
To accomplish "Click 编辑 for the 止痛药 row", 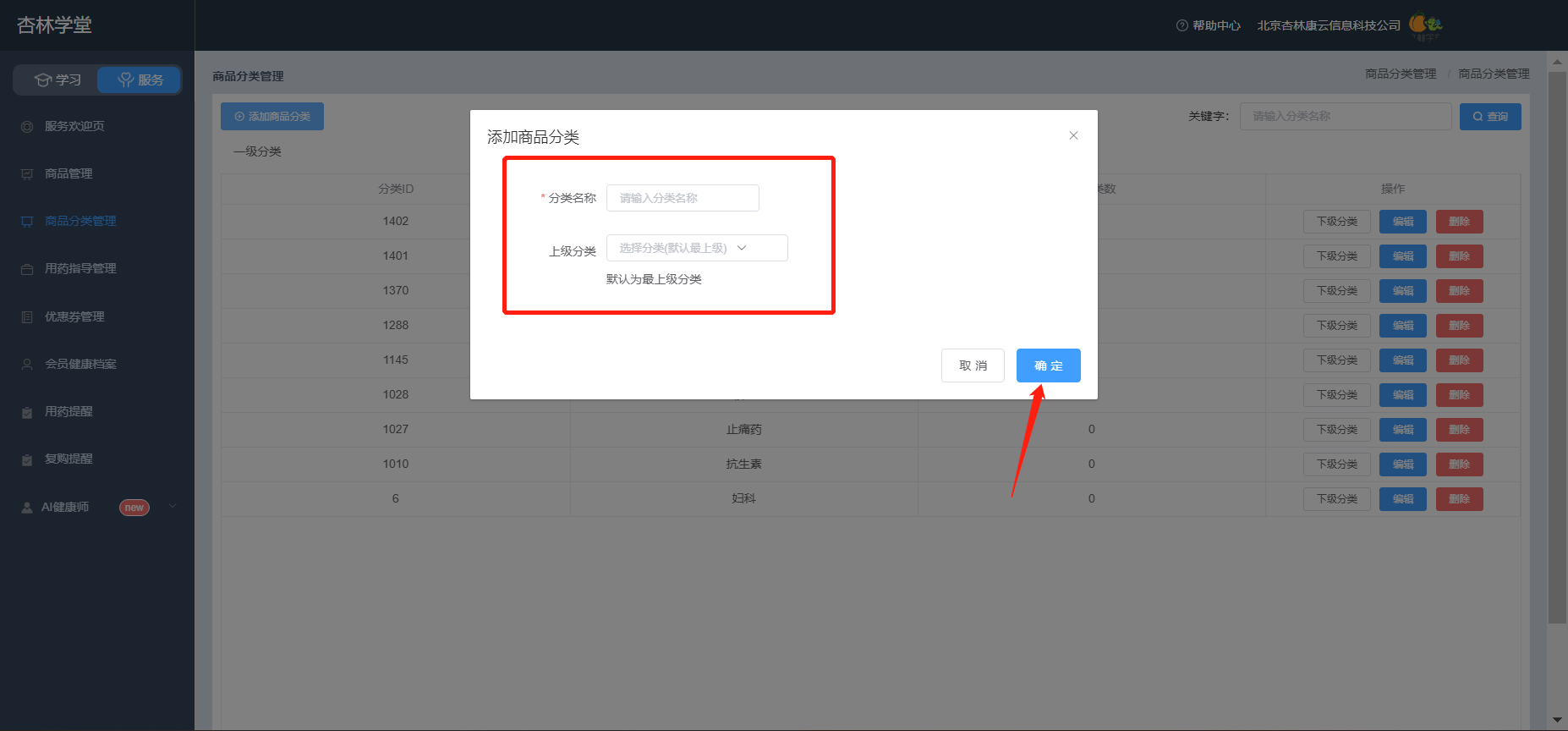I will (1403, 430).
